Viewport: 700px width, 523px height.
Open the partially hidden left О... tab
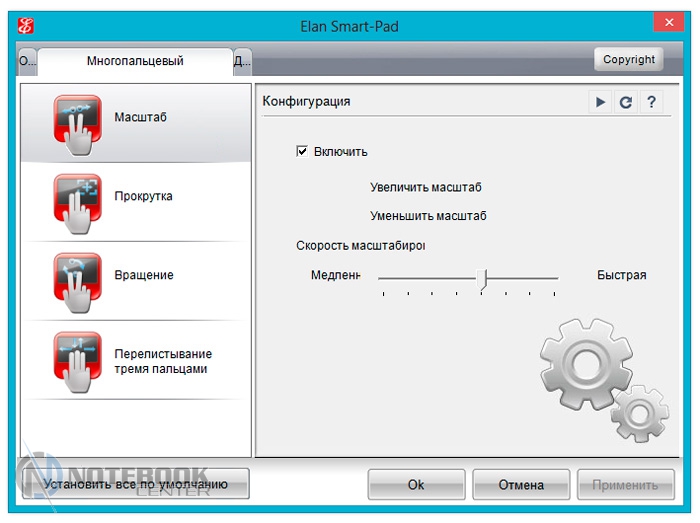28,61
